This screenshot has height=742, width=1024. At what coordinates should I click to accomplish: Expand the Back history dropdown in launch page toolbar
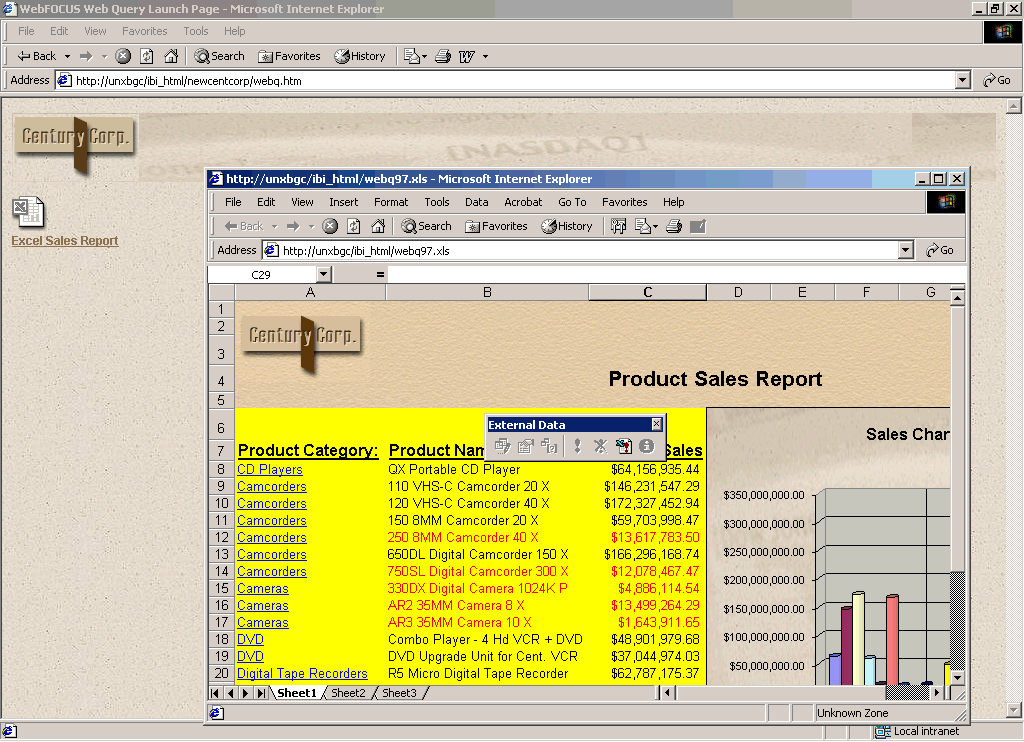(x=67, y=57)
